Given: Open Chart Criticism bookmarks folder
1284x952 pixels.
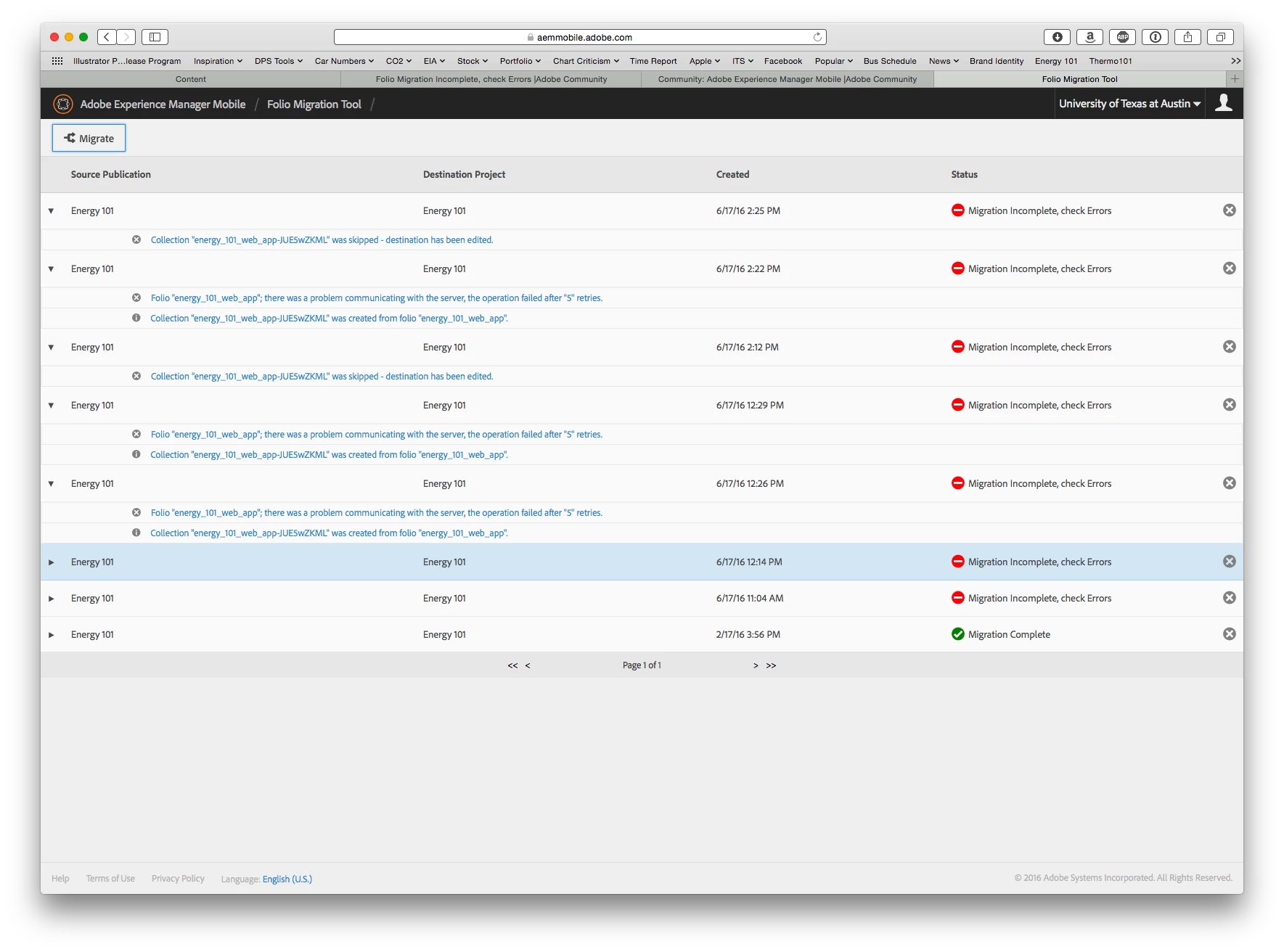Looking at the screenshot, I should click(586, 61).
